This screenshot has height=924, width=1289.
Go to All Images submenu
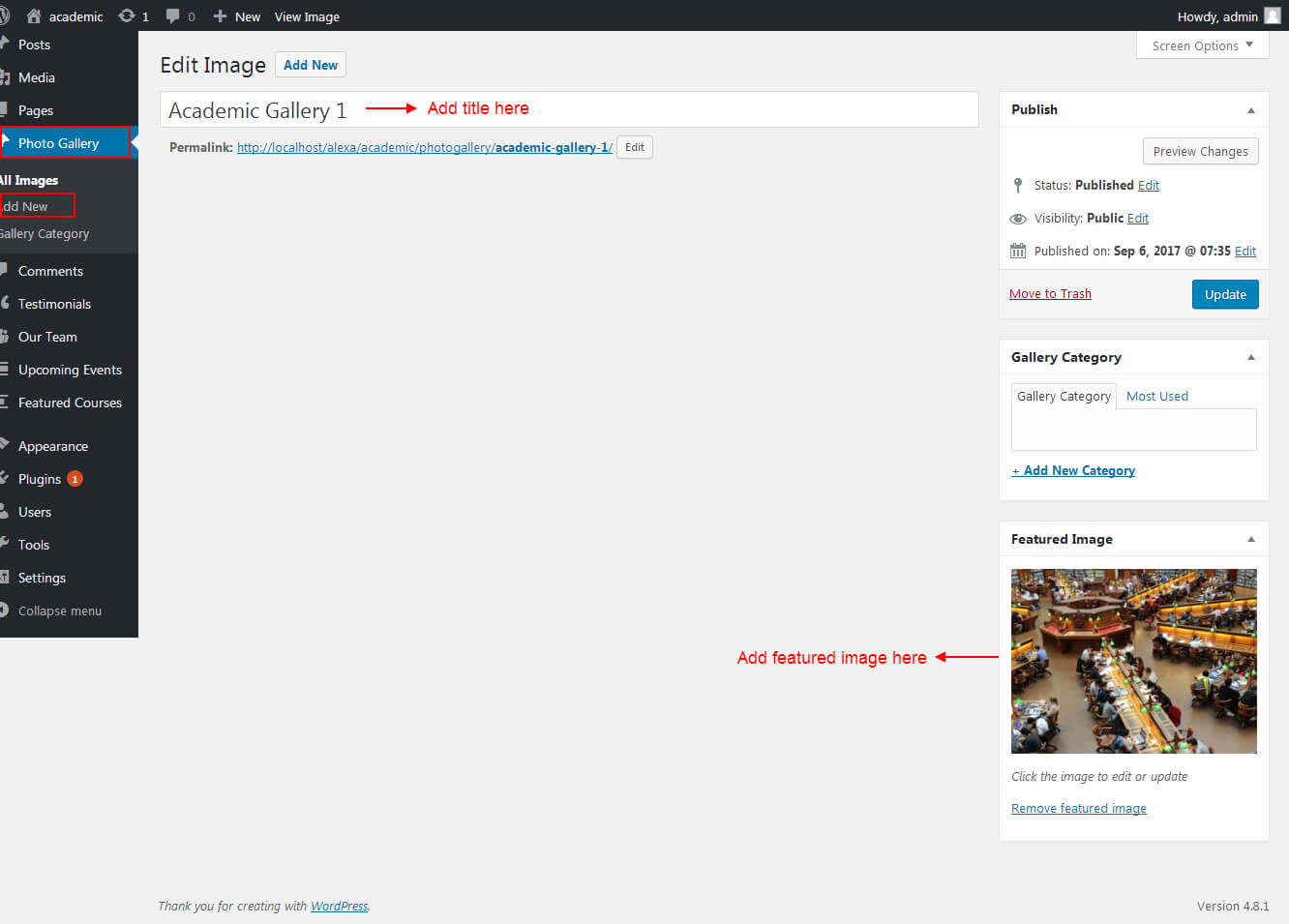click(29, 180)
